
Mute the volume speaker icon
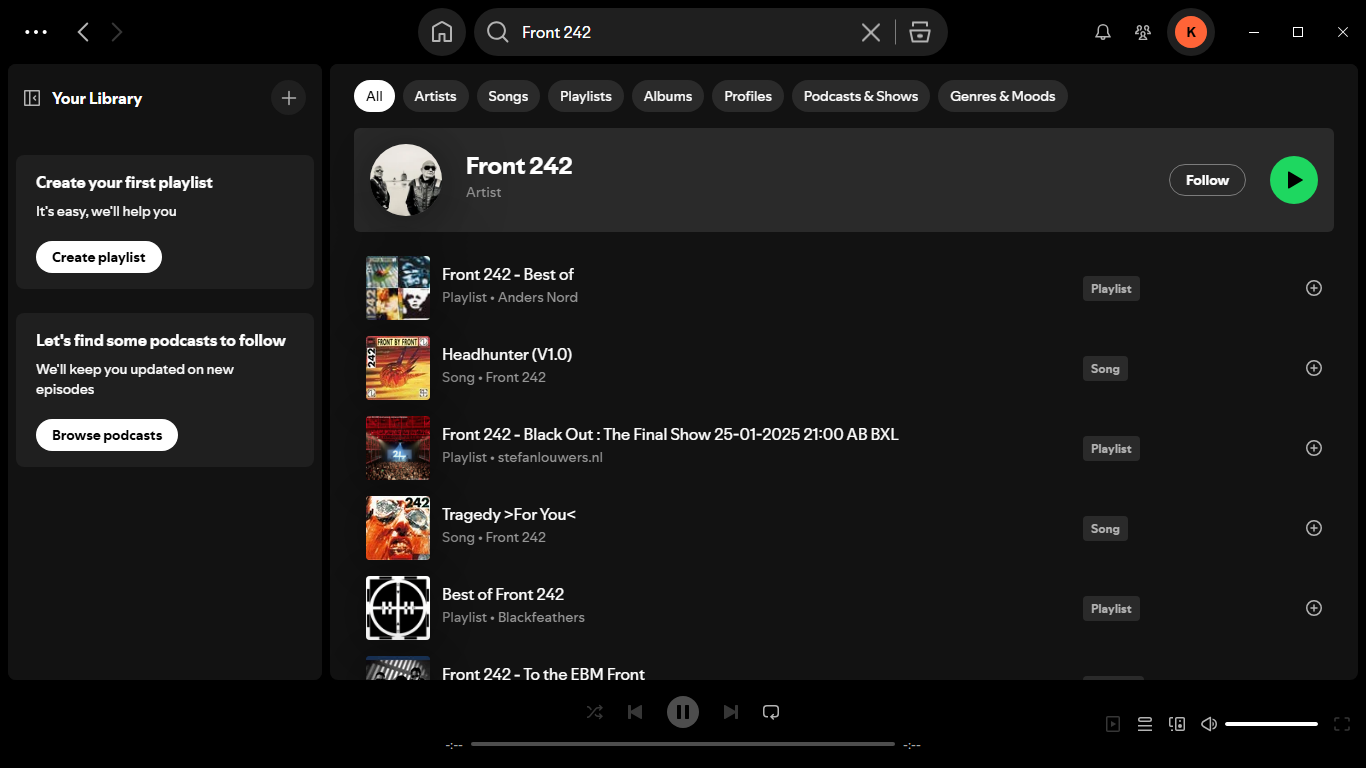1209,724
